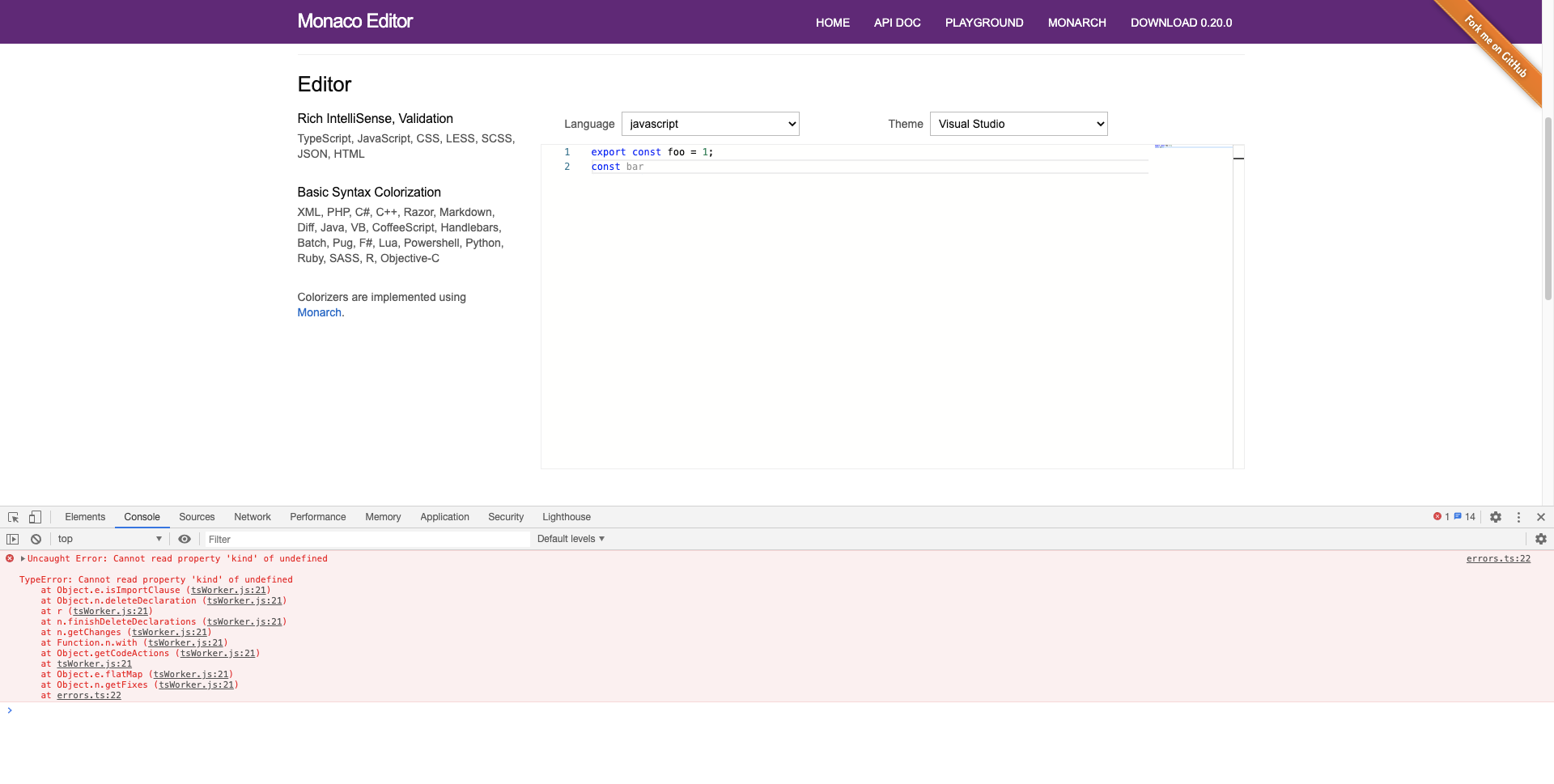Open errors.ts:22 link at stack bottom

[x=89, y=695]
